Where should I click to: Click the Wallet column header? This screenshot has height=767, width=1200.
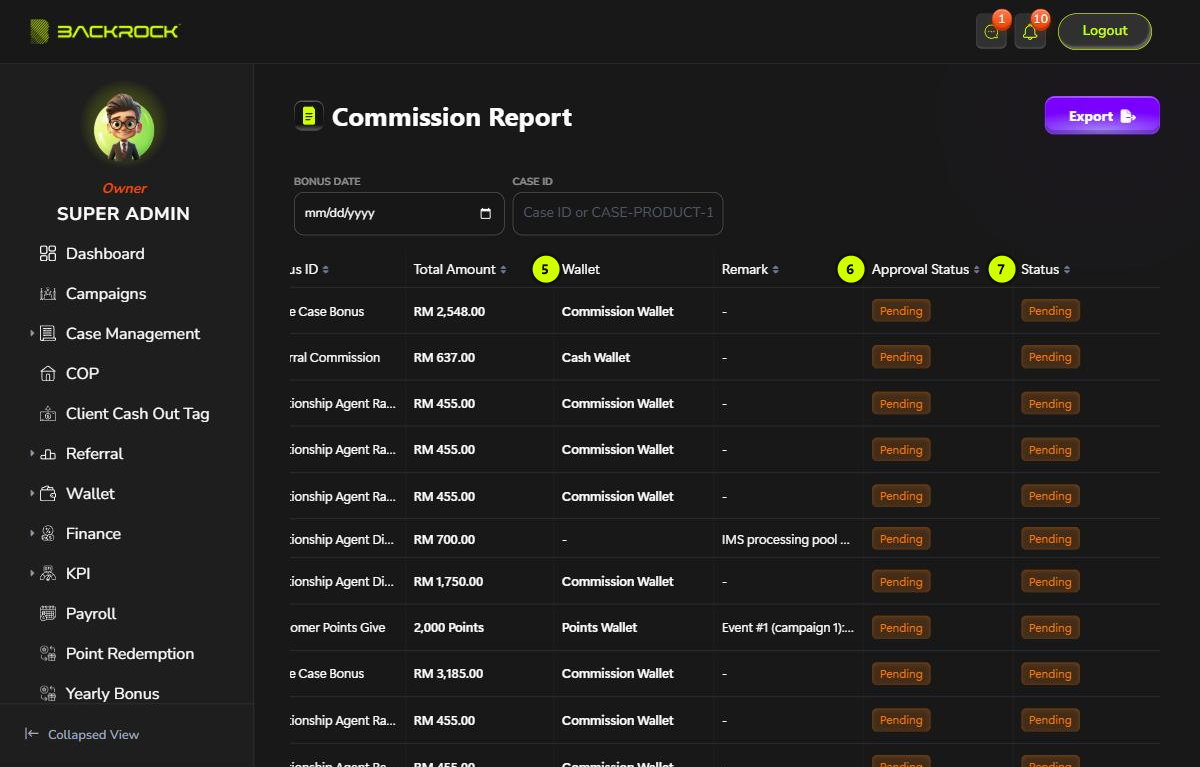point(581,270)
